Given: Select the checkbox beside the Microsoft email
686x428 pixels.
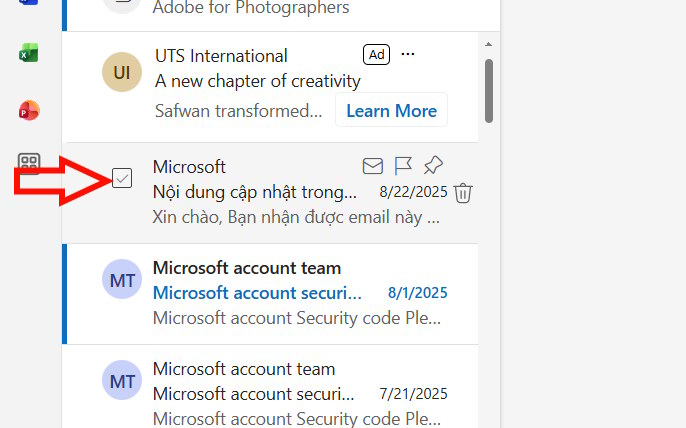Looking at the screenshot, I should coord(122,178).
